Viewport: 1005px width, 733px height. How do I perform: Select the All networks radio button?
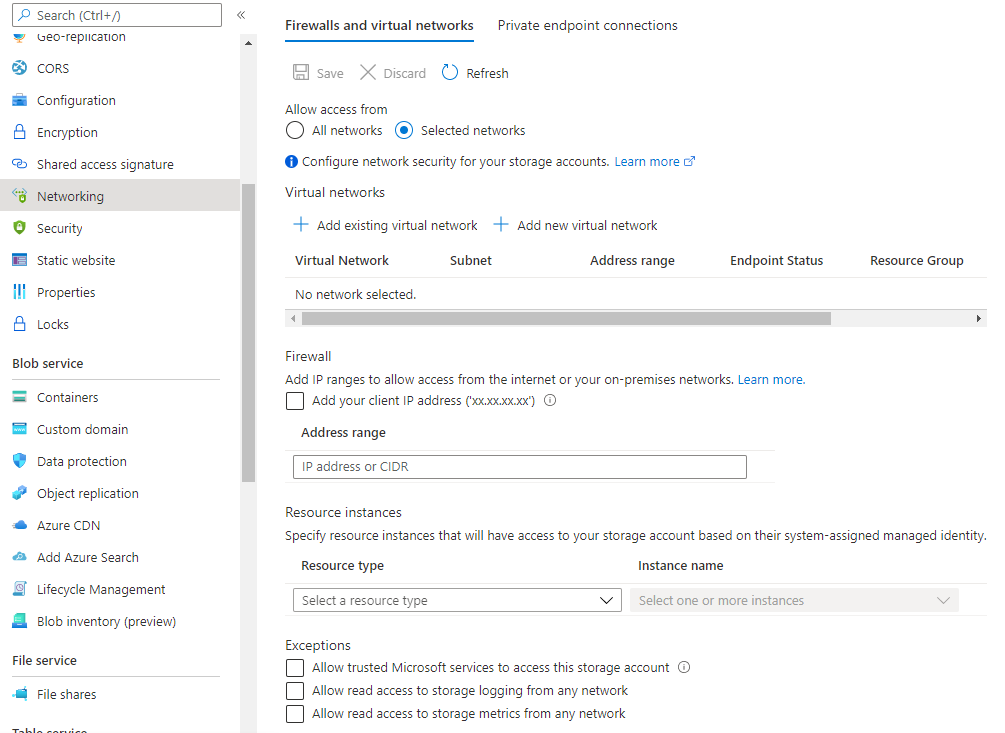[295, 130]
